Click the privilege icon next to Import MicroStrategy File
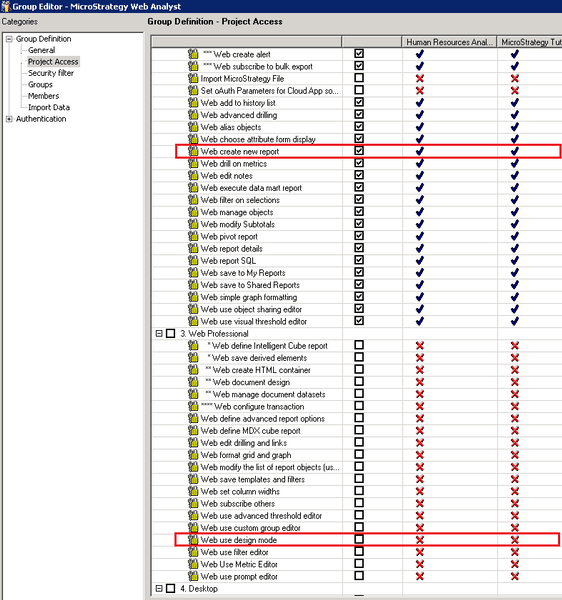 (193, 78)
